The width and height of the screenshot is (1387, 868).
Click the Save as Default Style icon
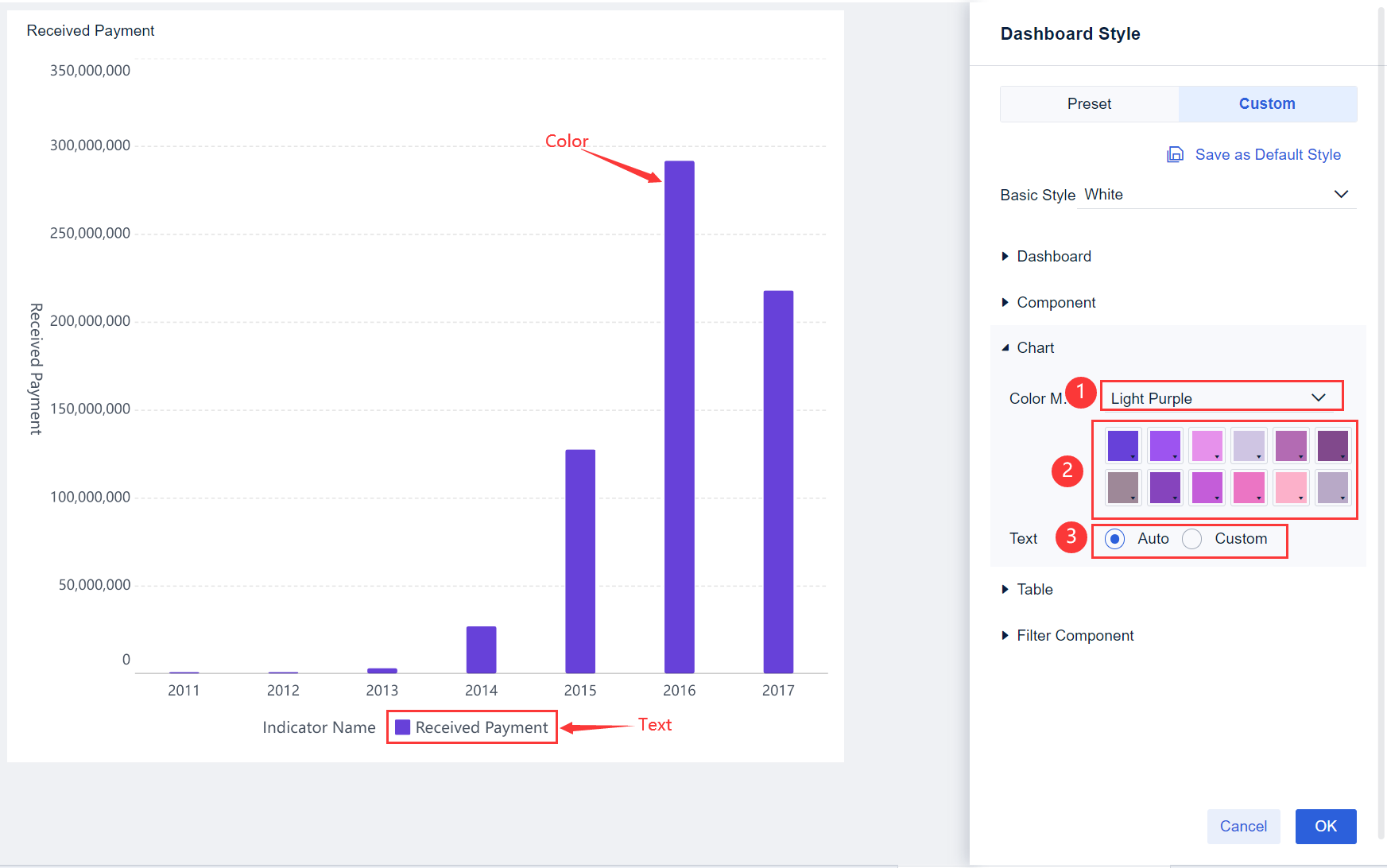1176,154
